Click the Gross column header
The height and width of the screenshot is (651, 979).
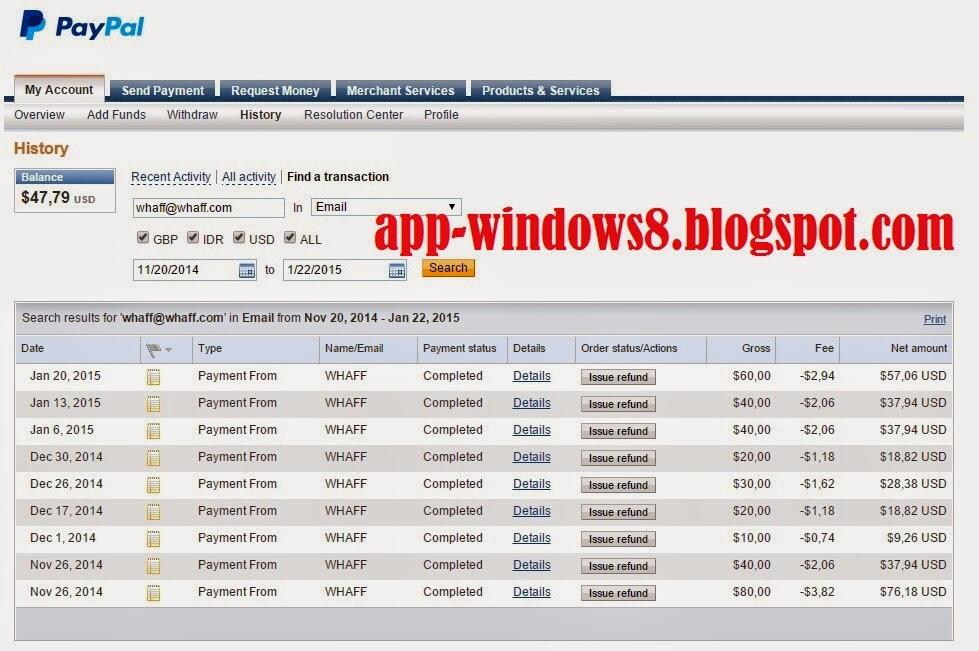[x=755, y=348]
